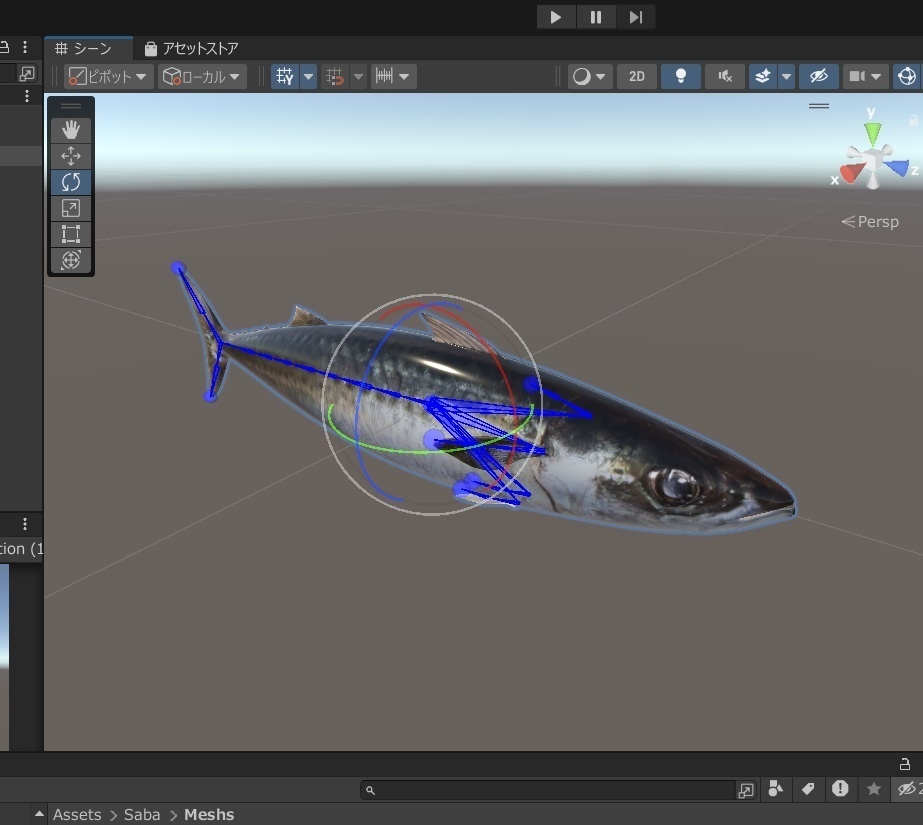The image size is (923, 825).
Task: Toggle scene effects (skybox, fog) icon
Action: pos(763,76)
